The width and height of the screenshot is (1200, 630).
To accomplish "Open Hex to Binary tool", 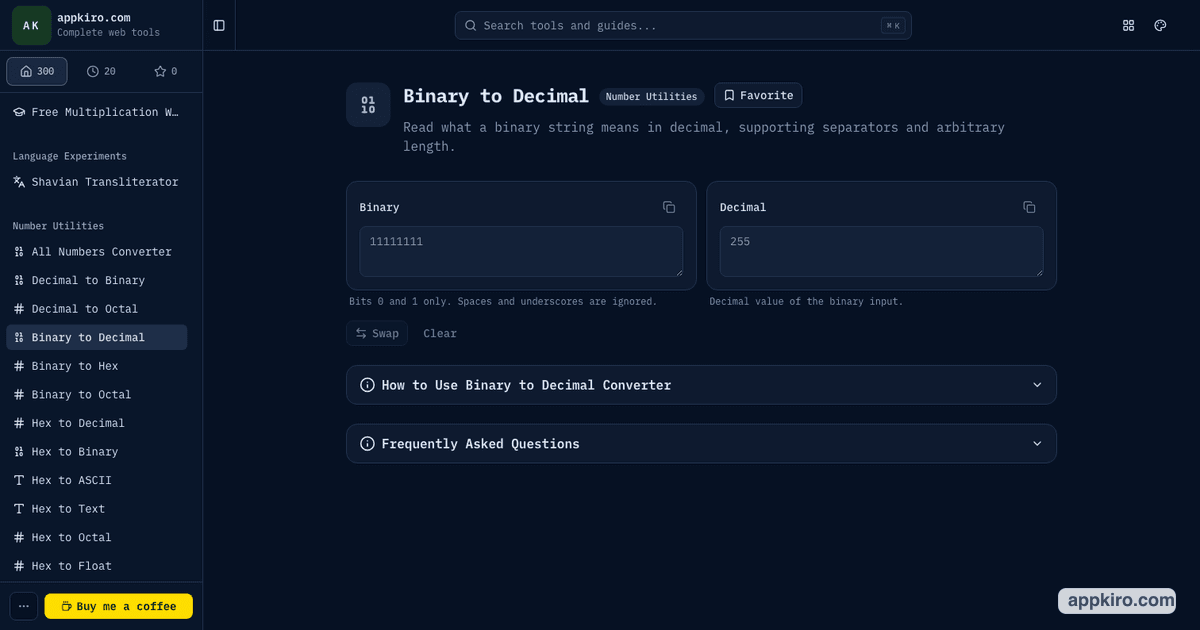I will pyautogui.click(x=97, y=451).
